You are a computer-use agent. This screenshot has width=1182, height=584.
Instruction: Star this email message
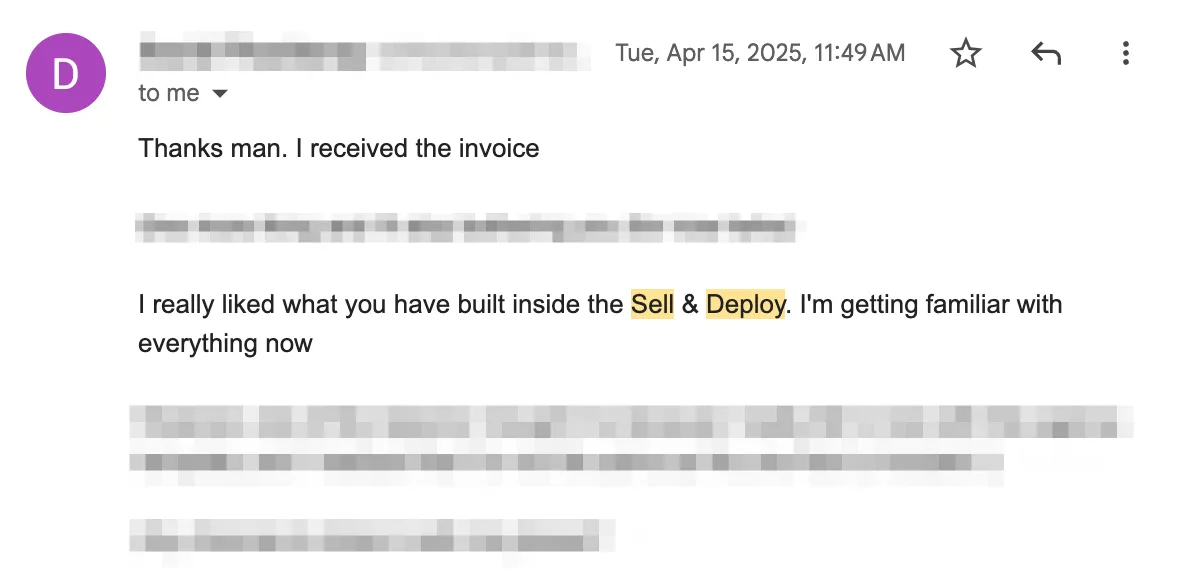pyautogui.click(x=966, y=54)
